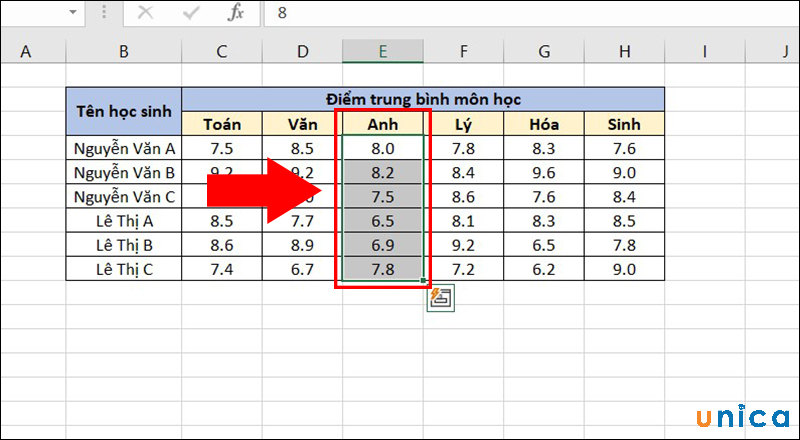Select Nguyễn Văn B's Lý score 8.4

[x=463, y=173]
